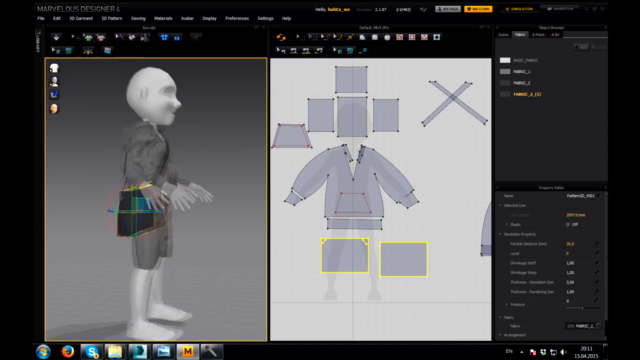
Task: Select the orange Add Point tool in 2D toolbar
Action: click(x=350, y=37)
